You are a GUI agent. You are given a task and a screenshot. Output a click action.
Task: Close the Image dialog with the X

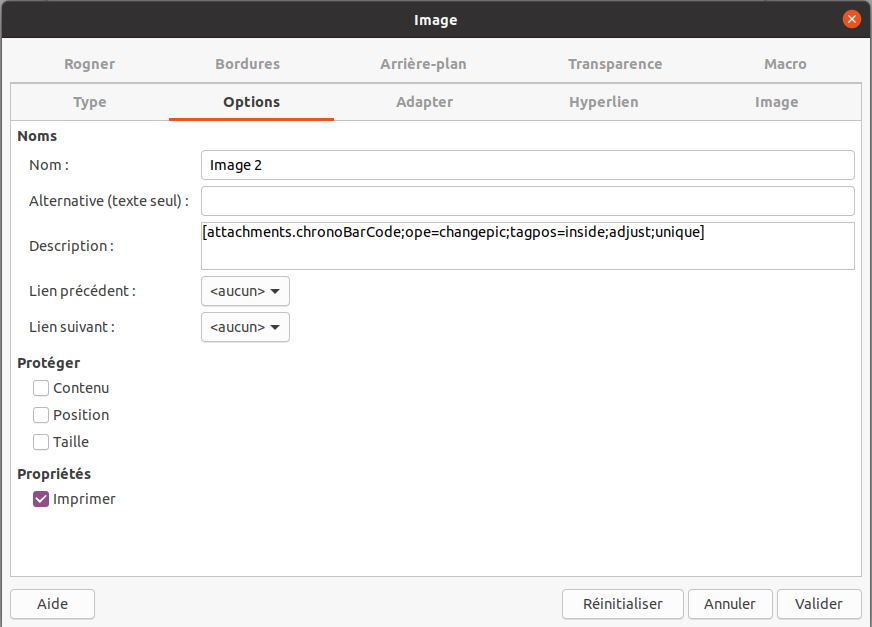[851, 19]
